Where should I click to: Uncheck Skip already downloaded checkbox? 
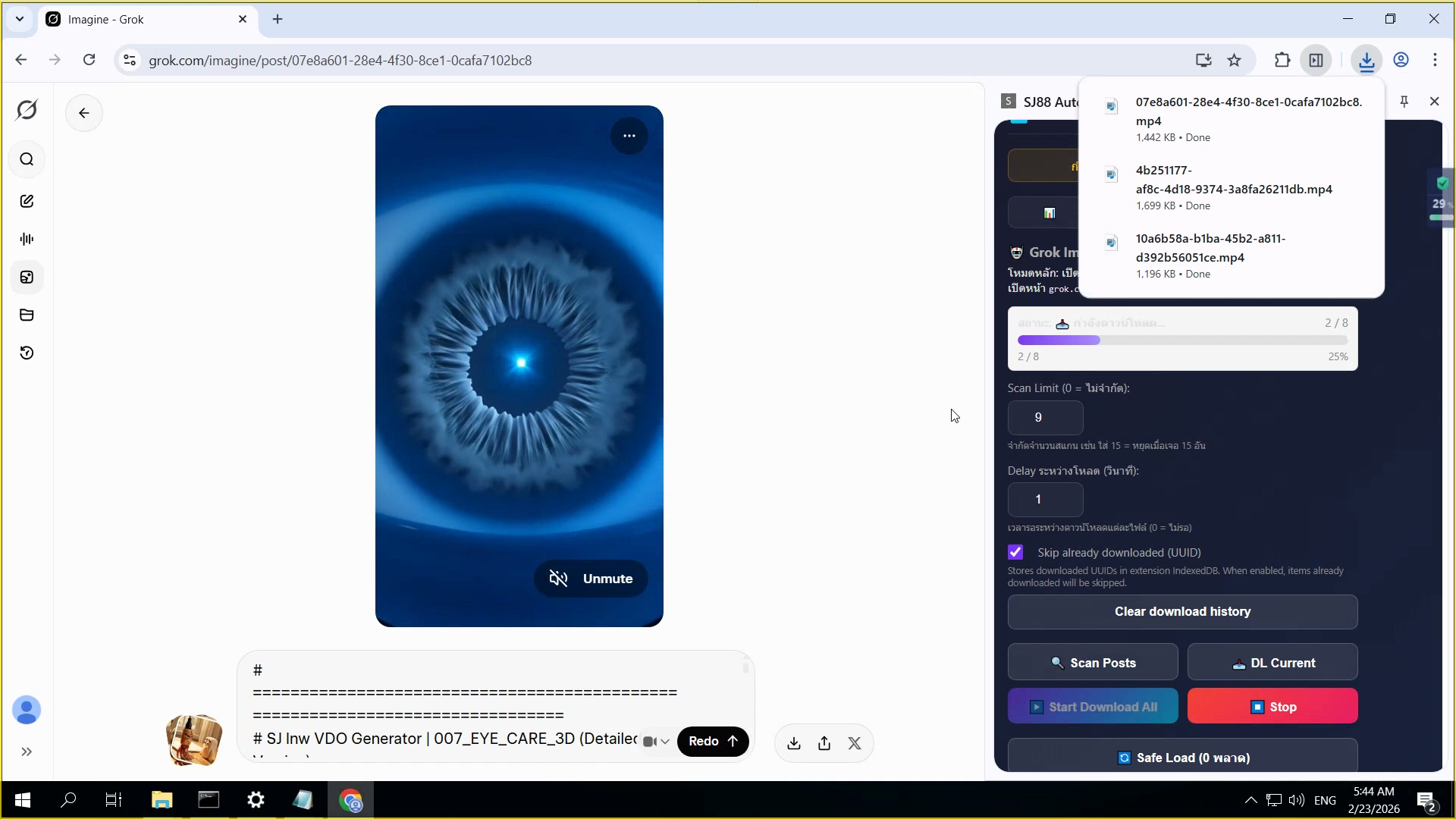(x=1015, y=552)
